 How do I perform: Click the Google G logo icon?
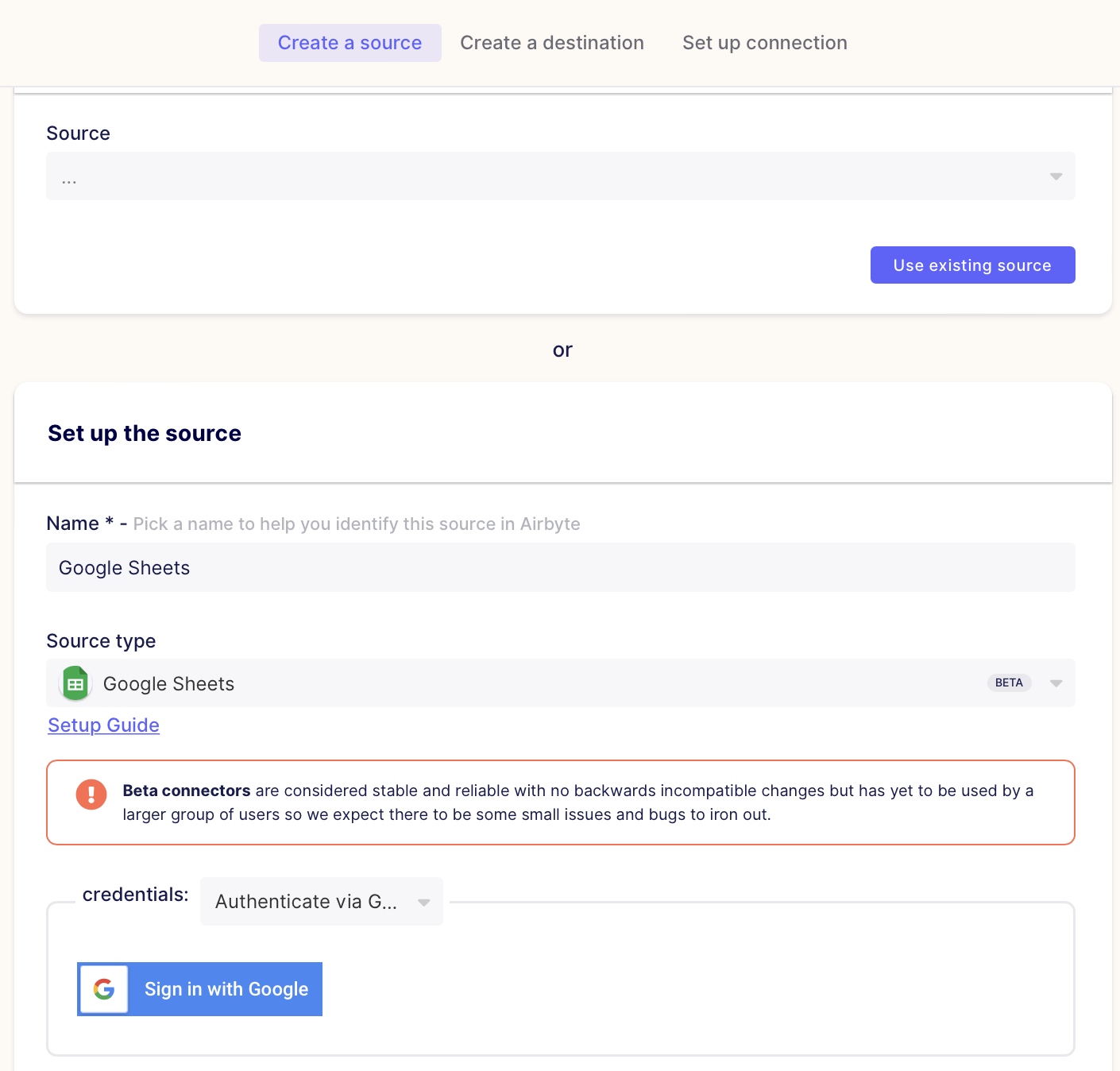point(104,989)
